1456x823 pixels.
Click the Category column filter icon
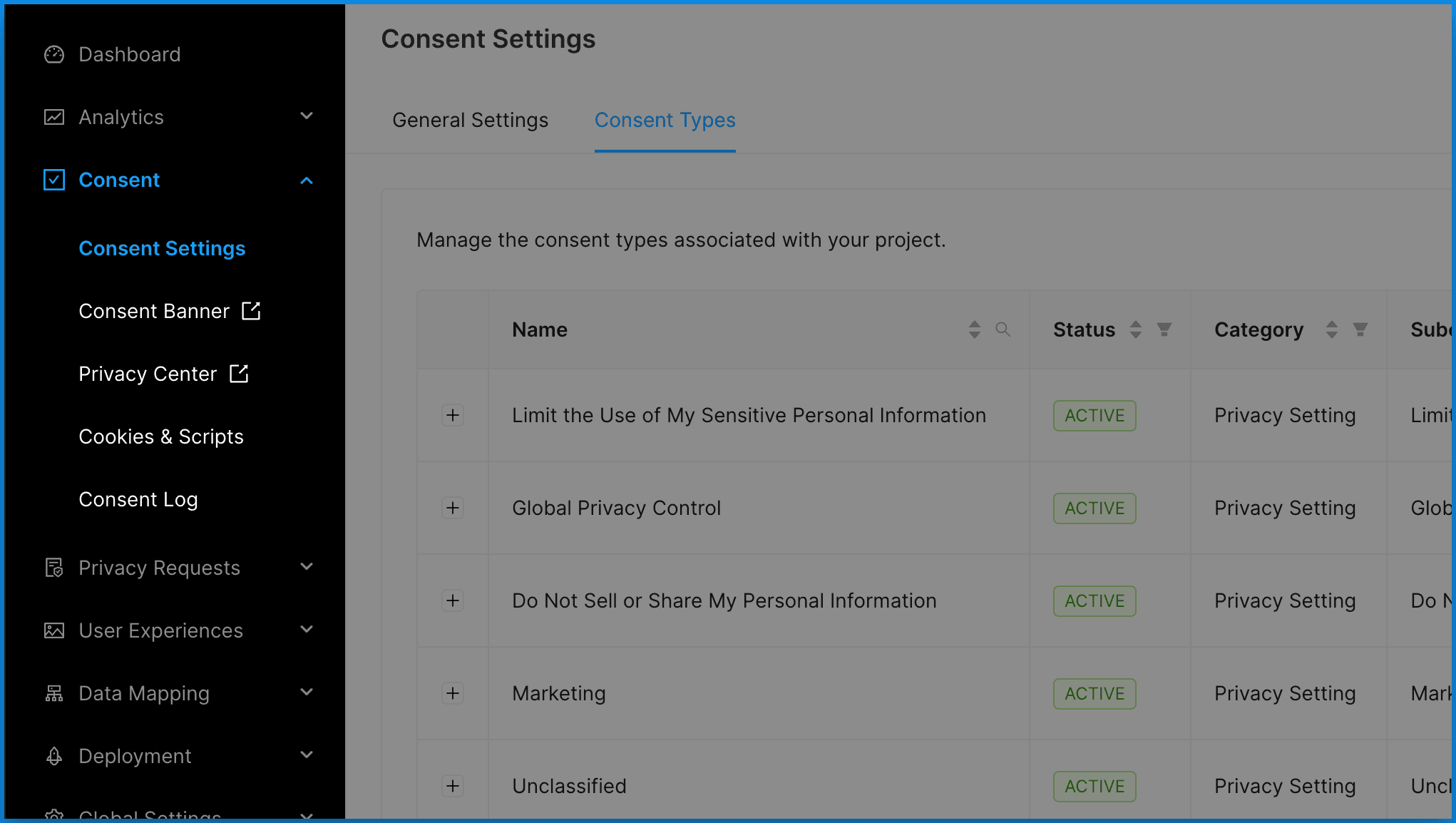click(1360, 329)
